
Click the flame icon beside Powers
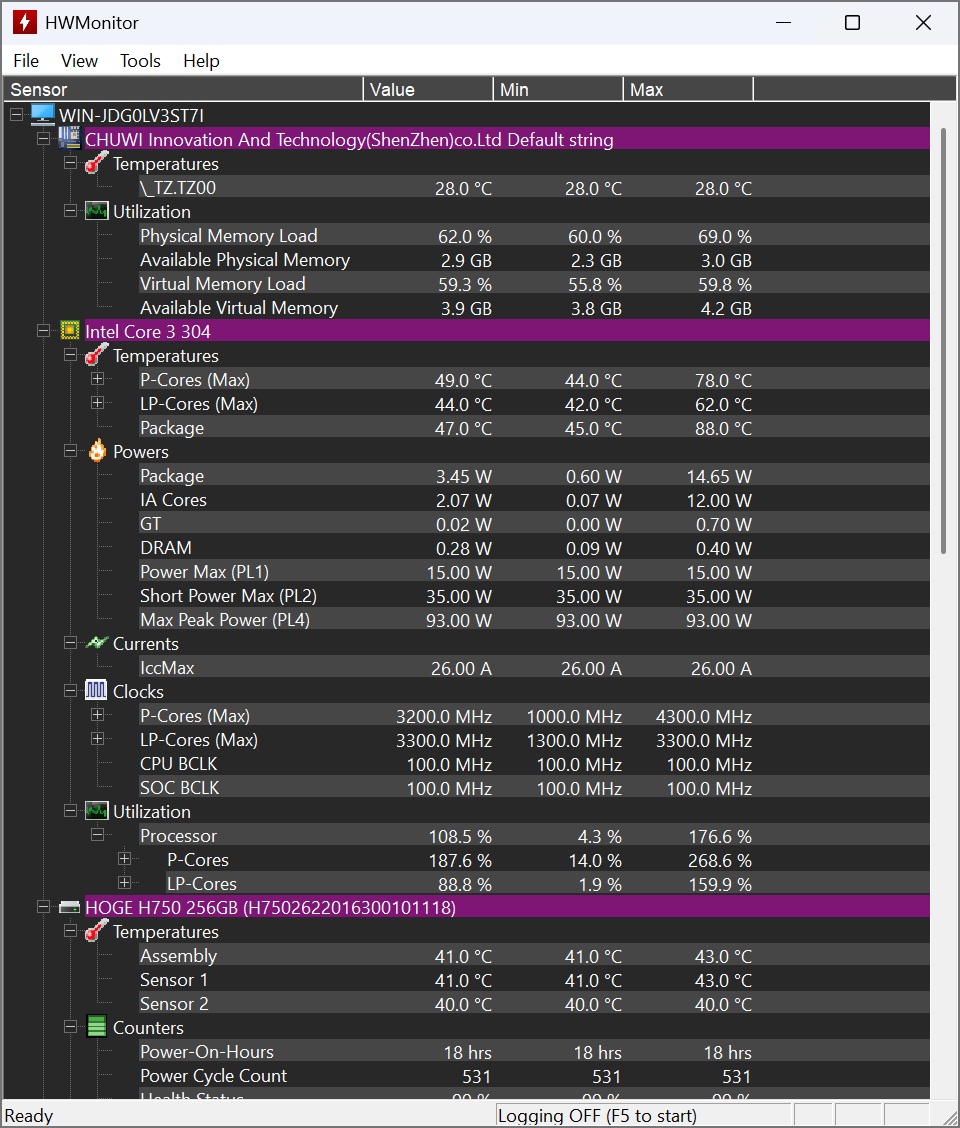click(97, 451)
